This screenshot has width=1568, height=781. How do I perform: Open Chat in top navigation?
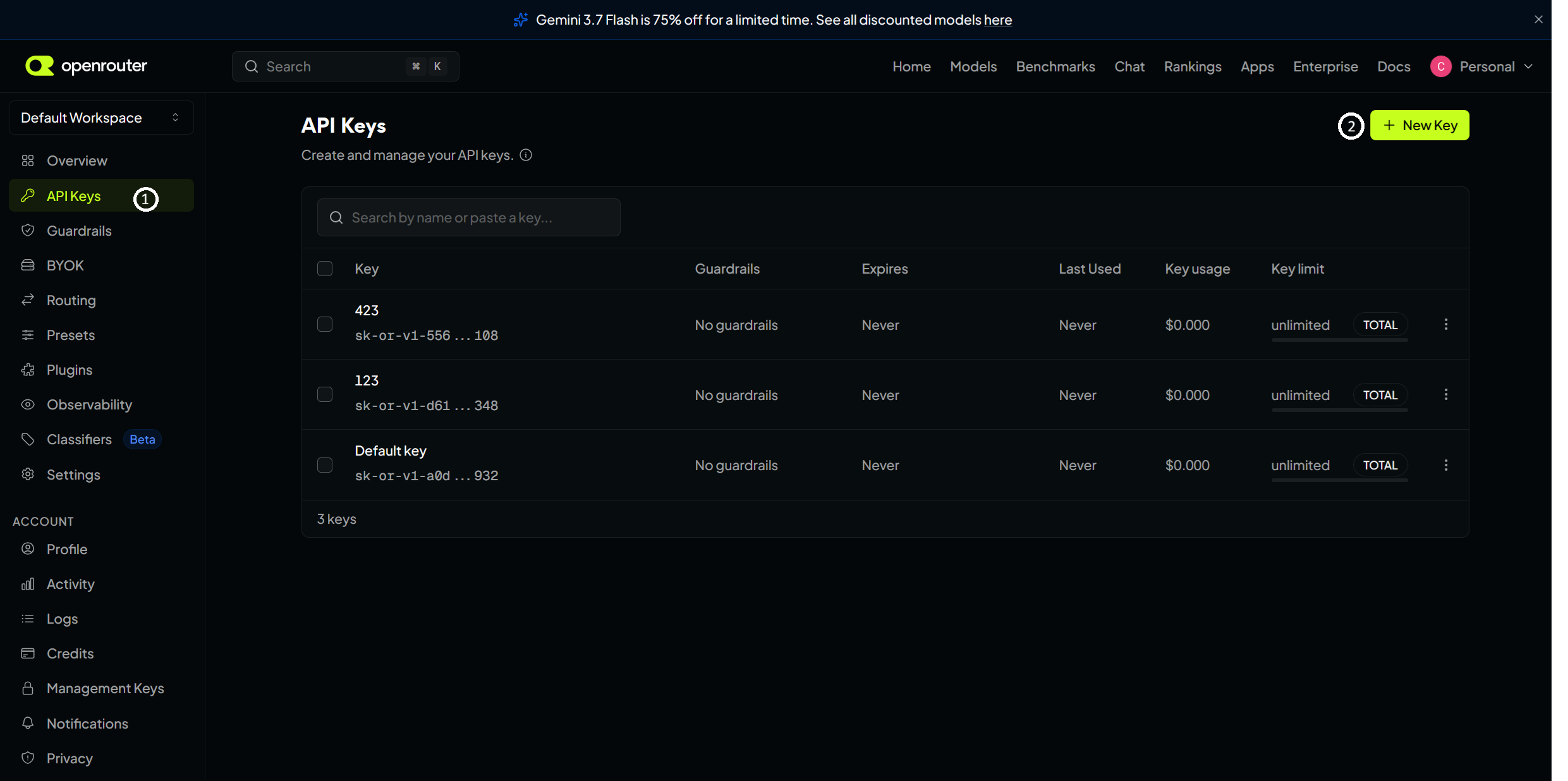point(1129,66)
